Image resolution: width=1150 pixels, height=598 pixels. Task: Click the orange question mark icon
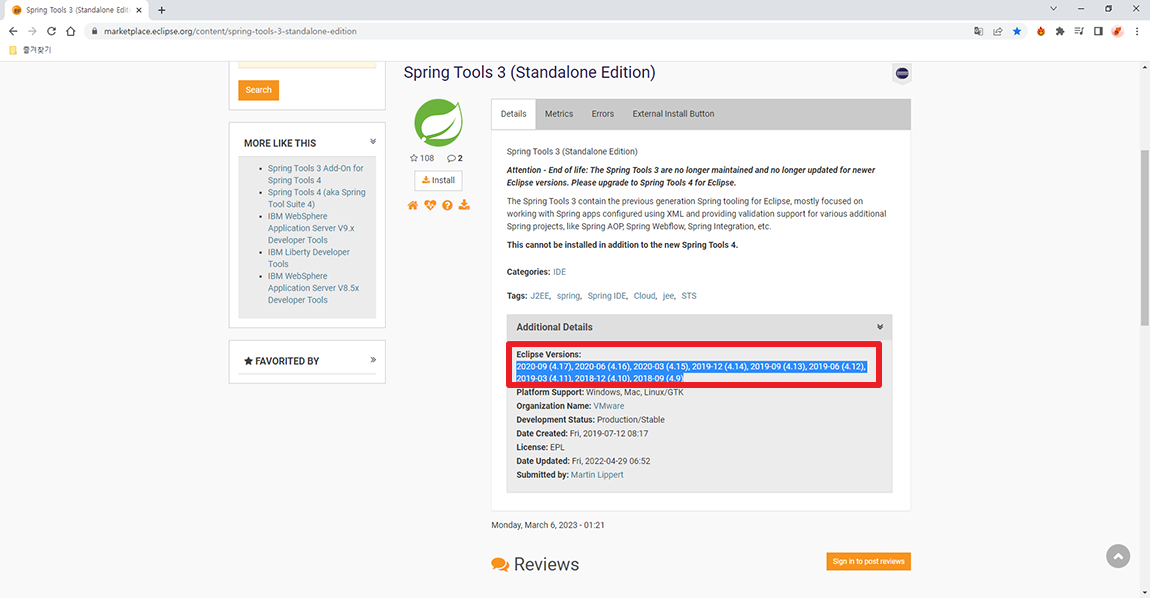click(x=447, y=205)
